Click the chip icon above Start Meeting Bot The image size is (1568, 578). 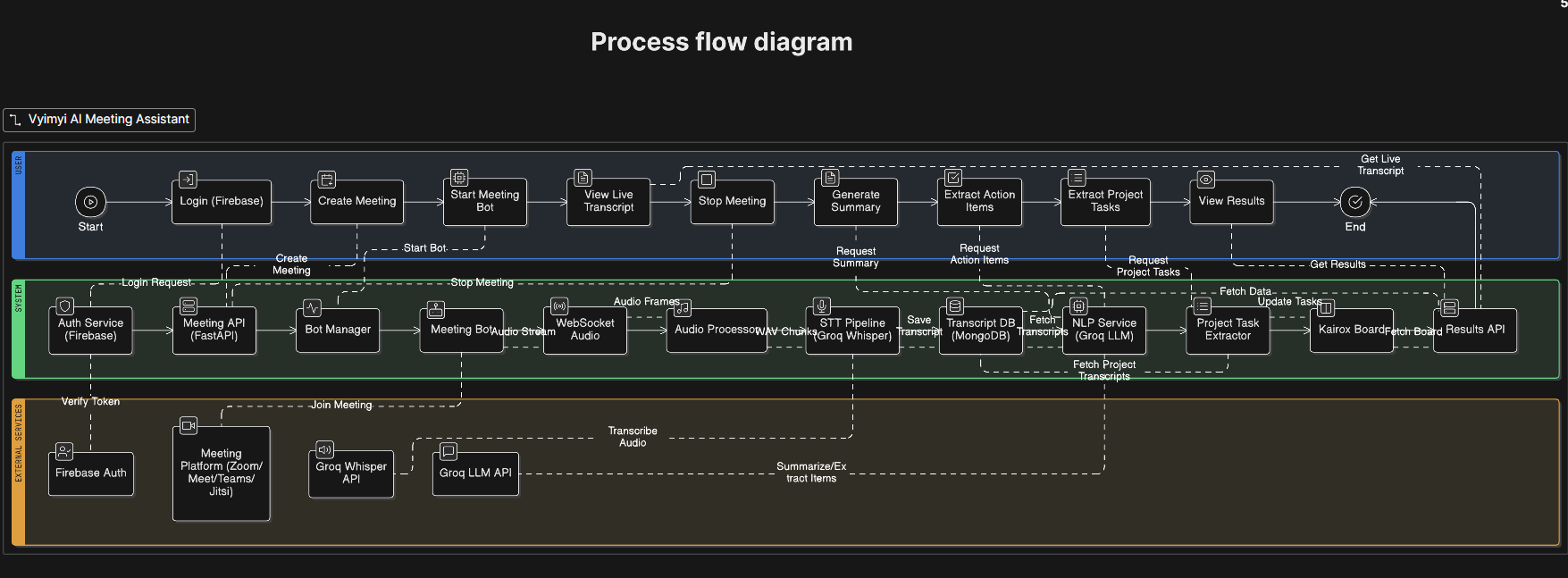click(x=458, y=178)
